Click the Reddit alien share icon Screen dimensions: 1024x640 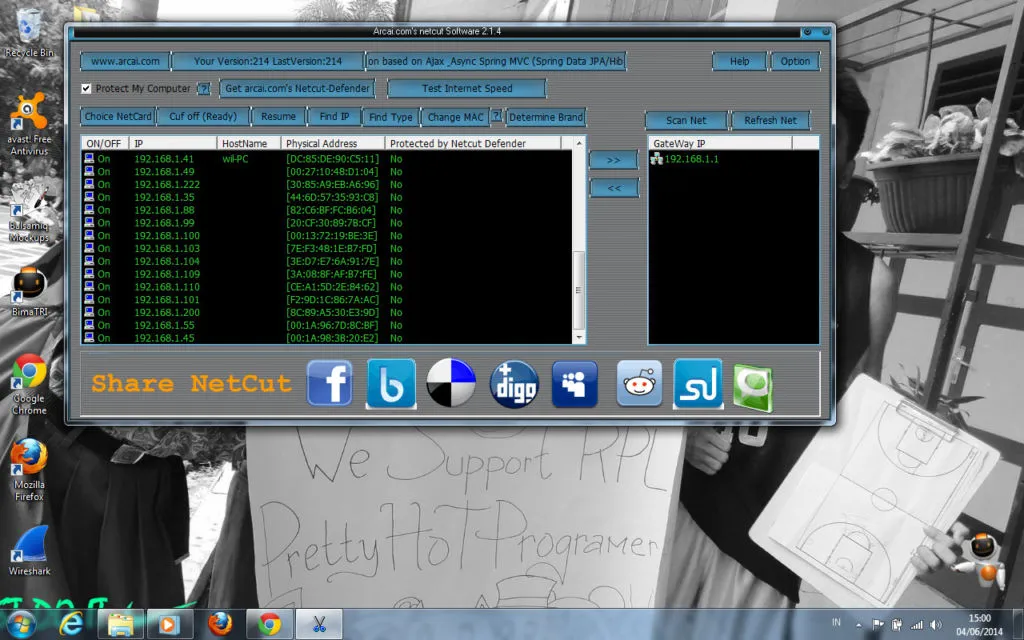pyautogui.click(x=639, y=383)
